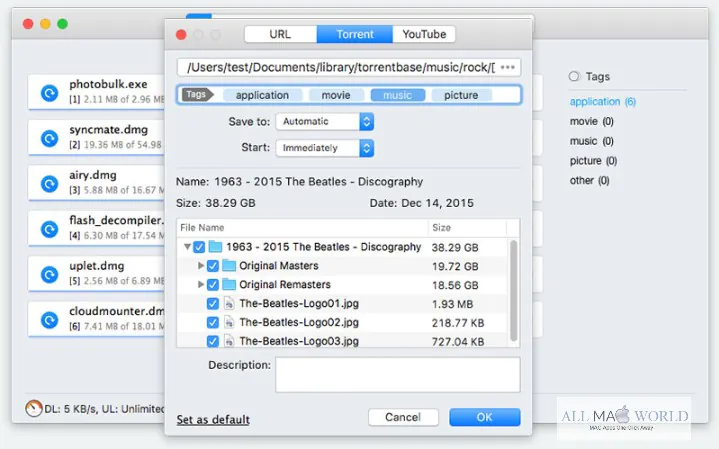The width and height of the screenshot is (719, 449).
Task: Open the speed limit gauge icon
Action: click(x=33, y=408)
